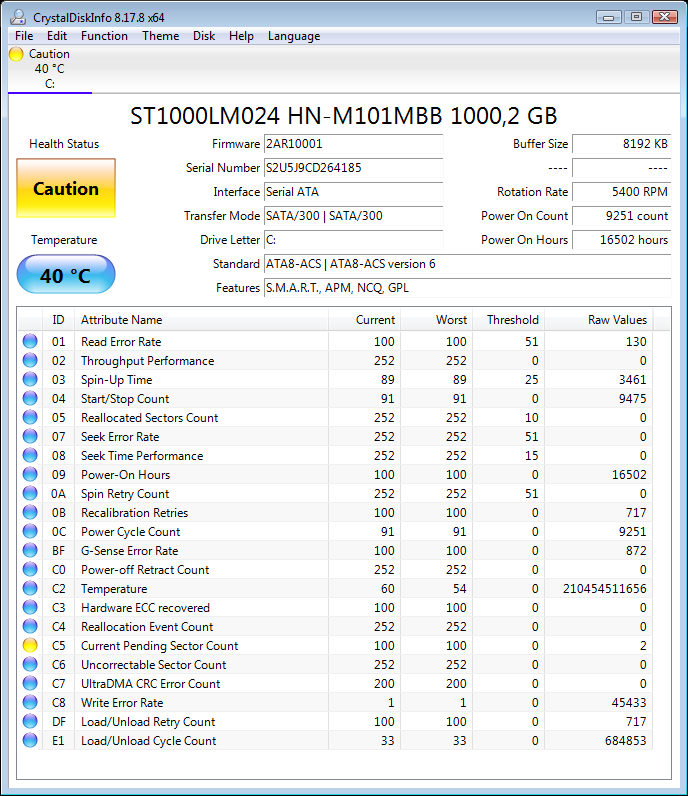Click the Threshold column header
Screen dimensions: 688x796
pos(509,320)
